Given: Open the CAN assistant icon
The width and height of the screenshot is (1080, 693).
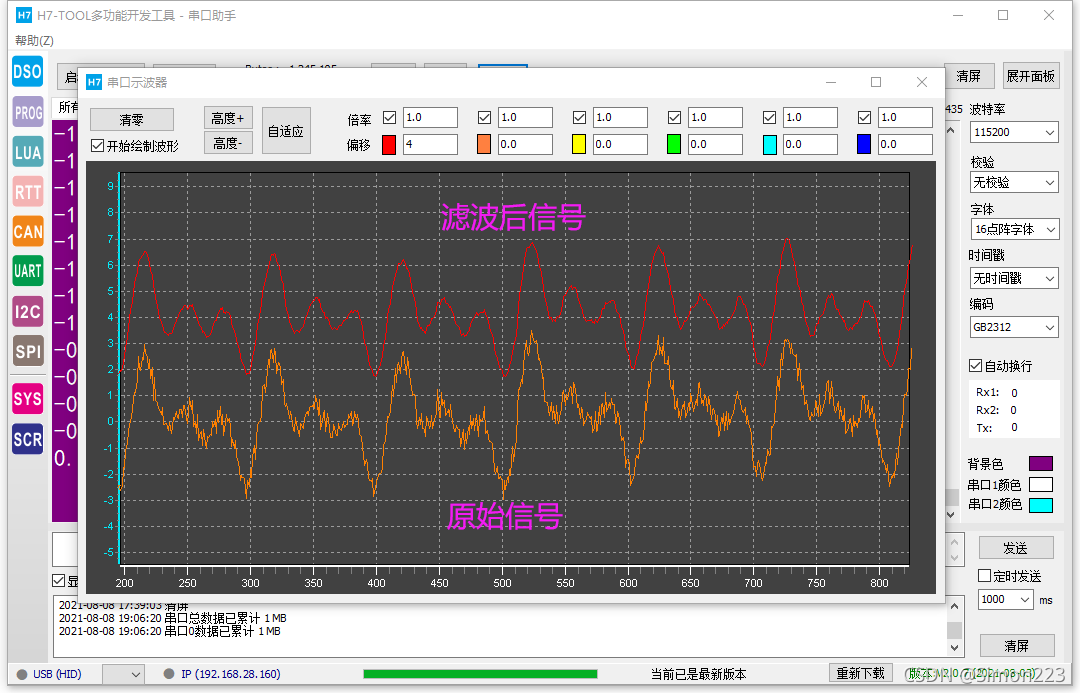Looking at the screenshot, I should [28, 231].
